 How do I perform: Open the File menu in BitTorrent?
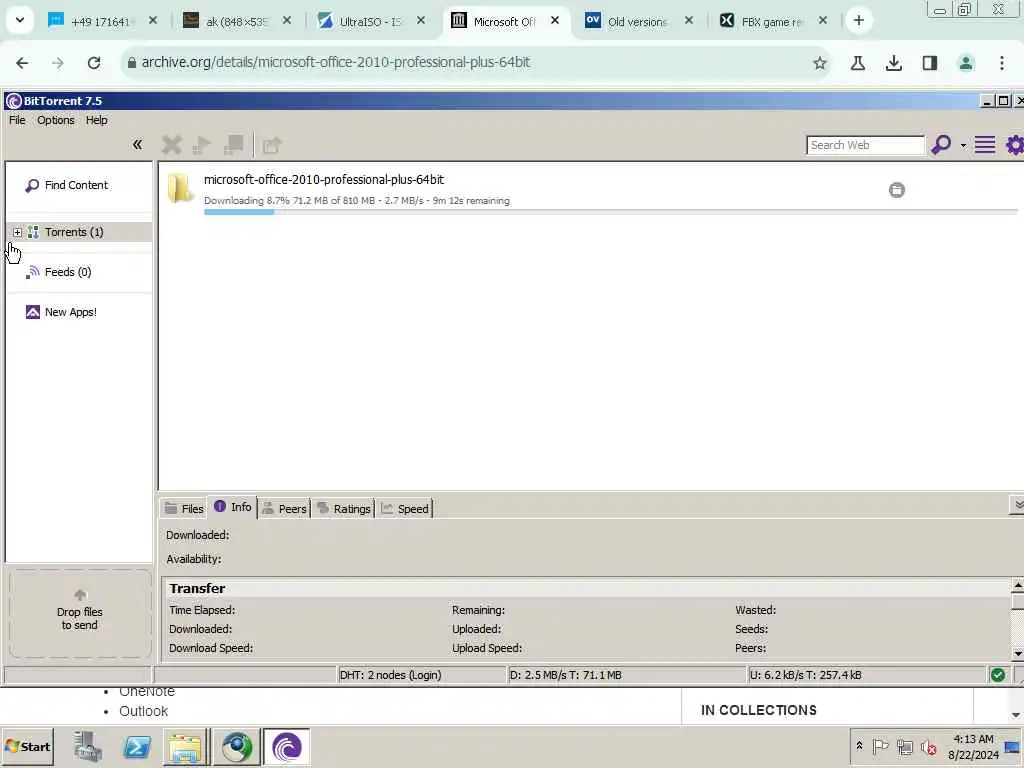coord(17,120)
